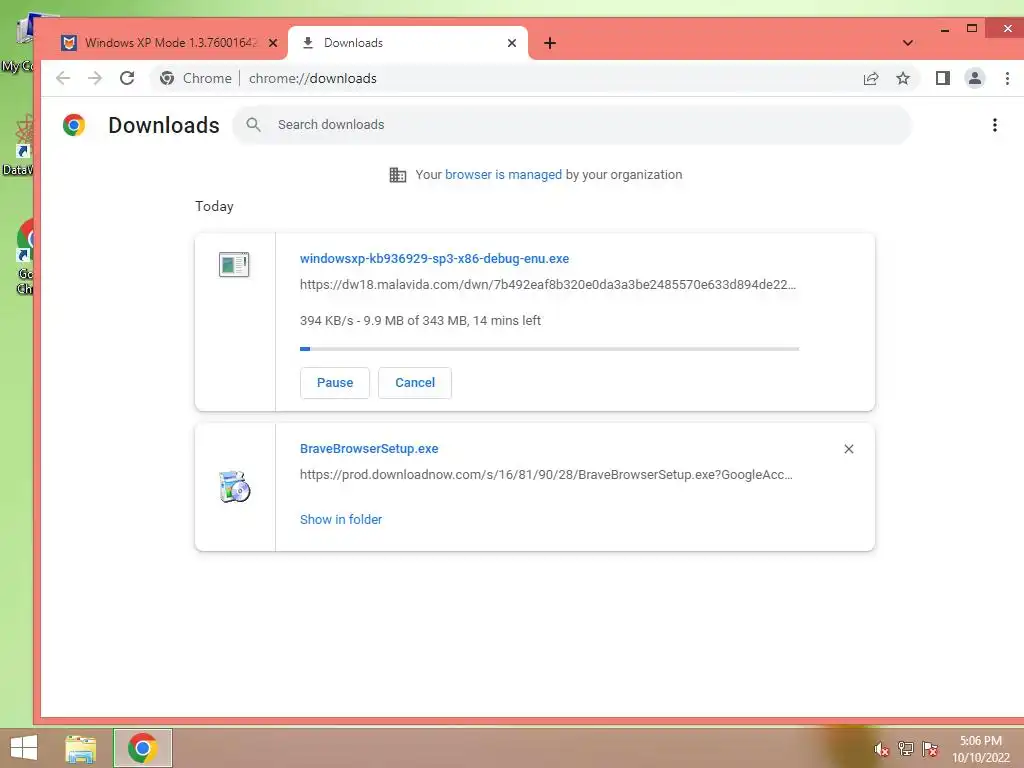Close the Downloads tab
Image resolution: width=1024 pixels, height=768 pixels.
[512, 43]
